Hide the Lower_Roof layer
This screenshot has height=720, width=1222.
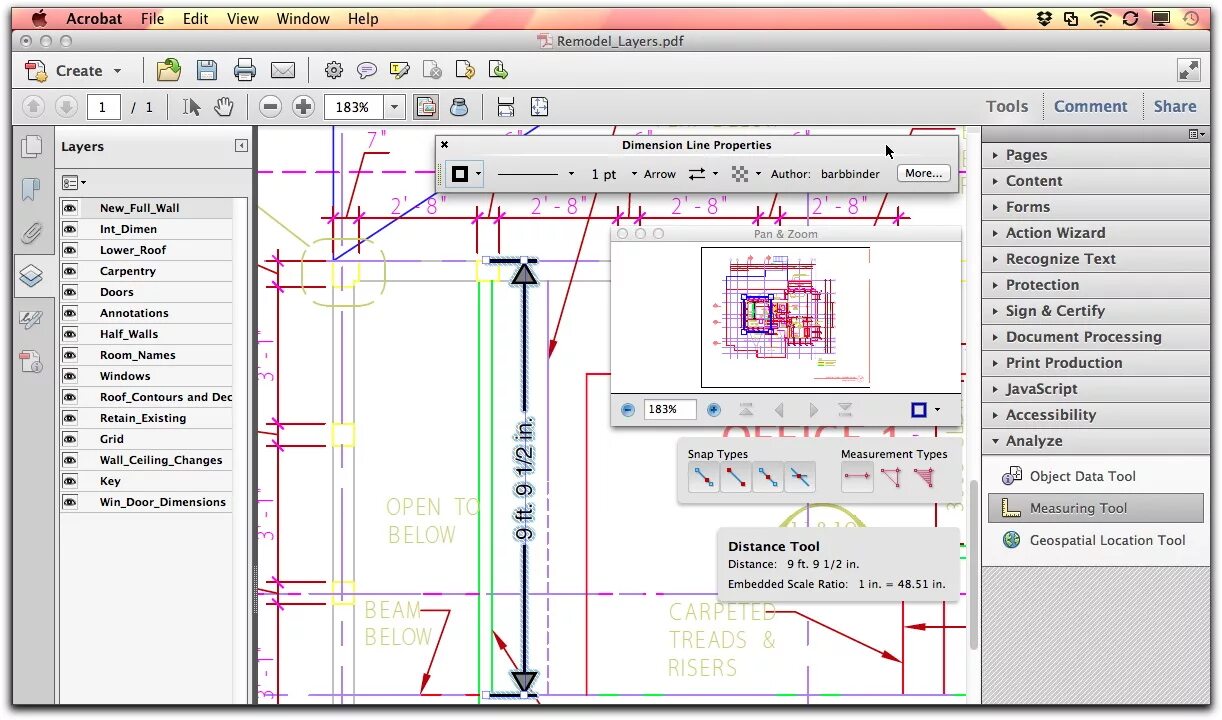(70, 250)
